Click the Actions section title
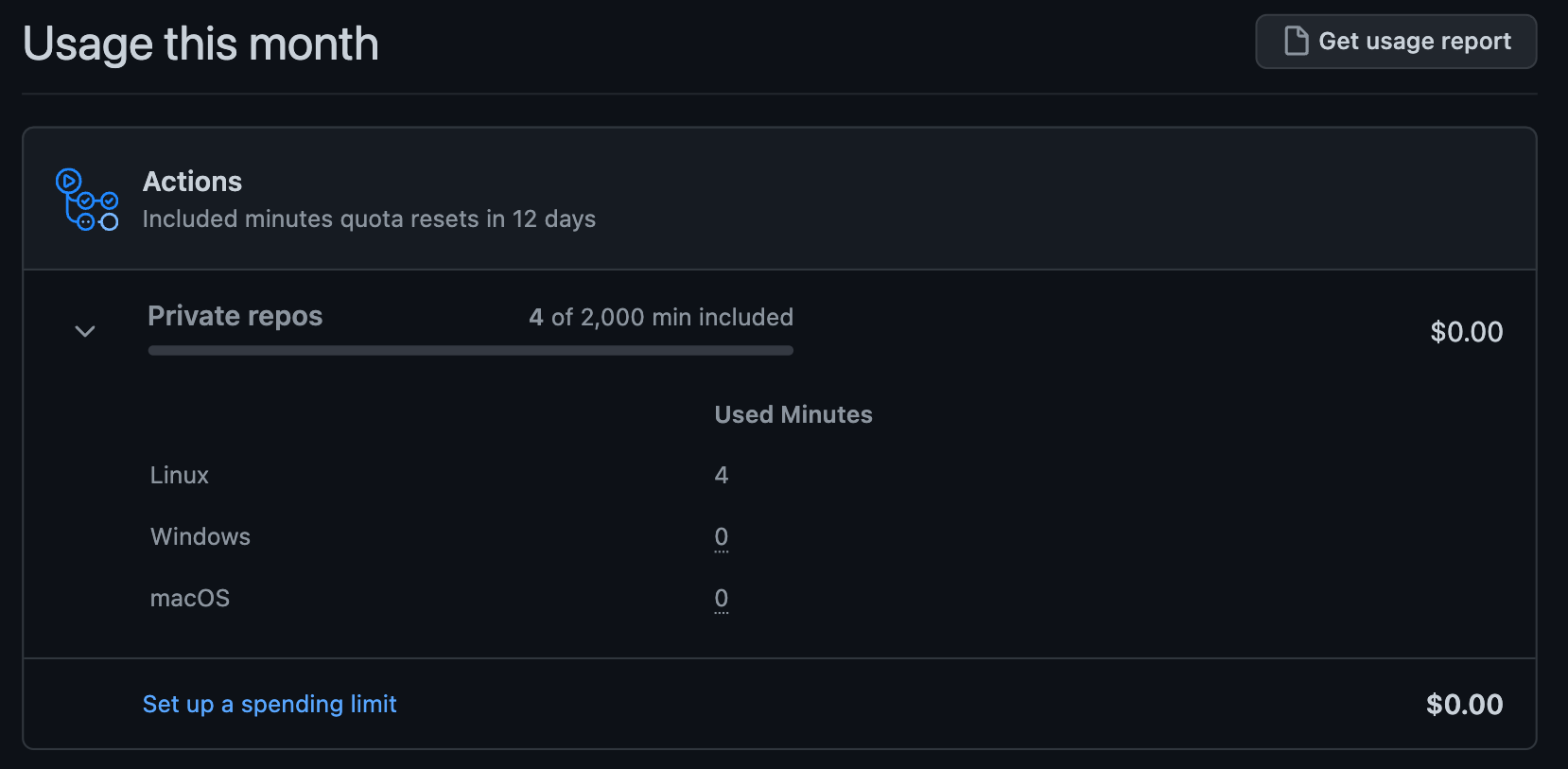 pyautogui.click(x=192, y=182)
